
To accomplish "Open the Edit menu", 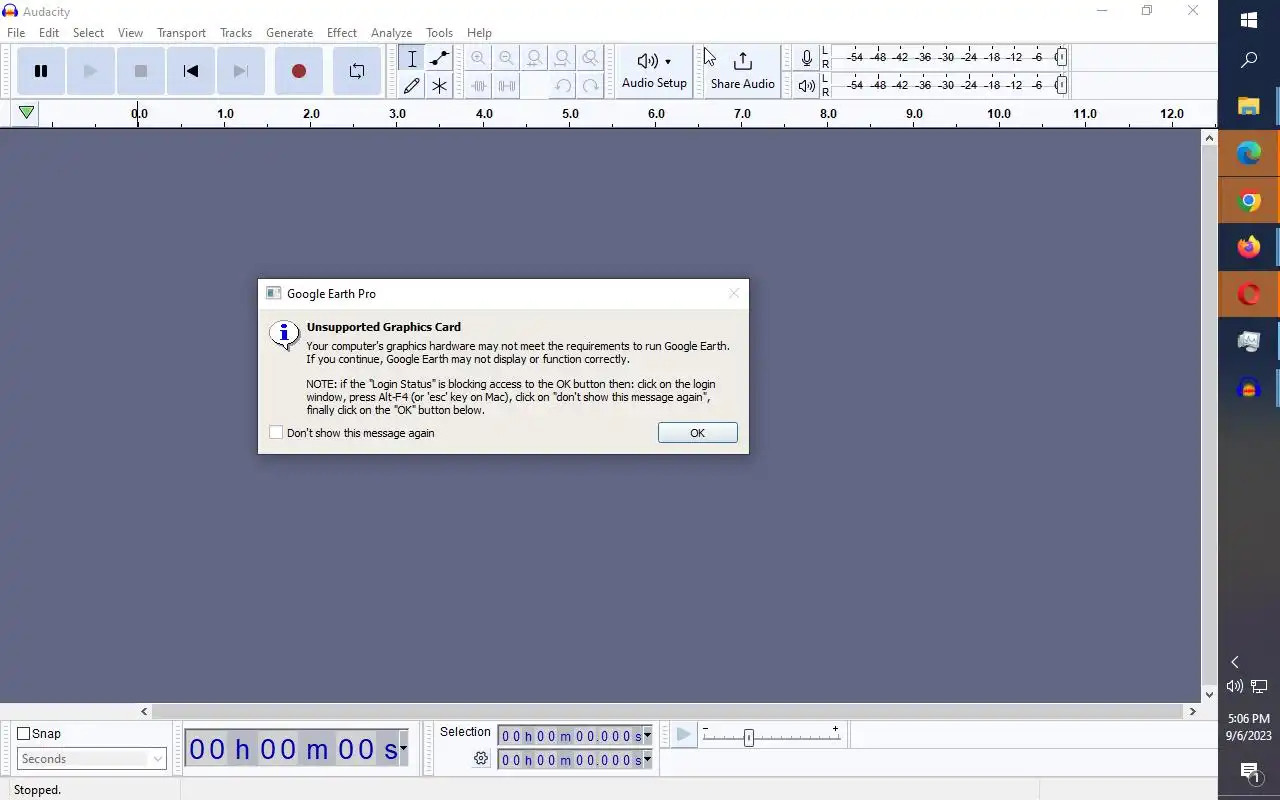I will pyautogui.click(x=49, y=33).
